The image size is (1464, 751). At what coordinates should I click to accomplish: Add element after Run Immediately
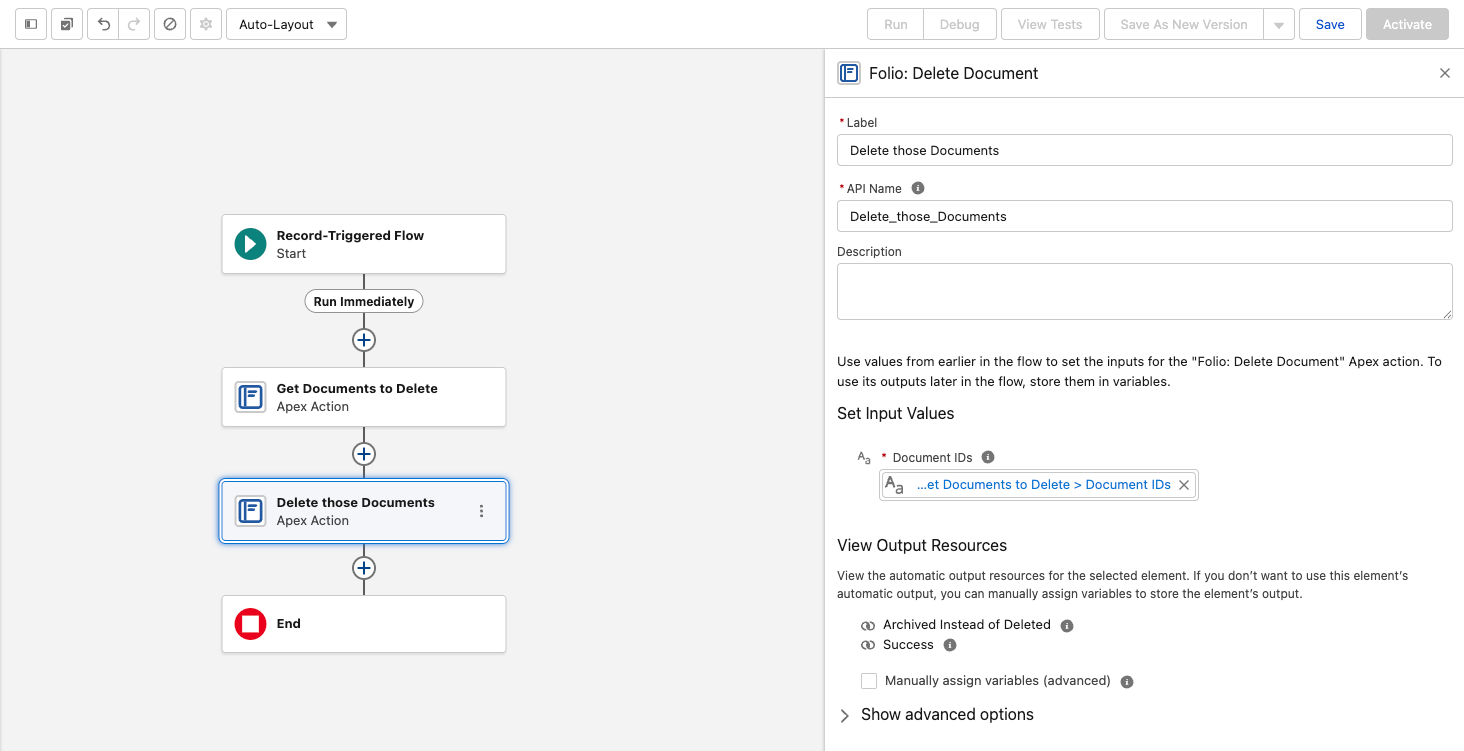tap(364, 340)
